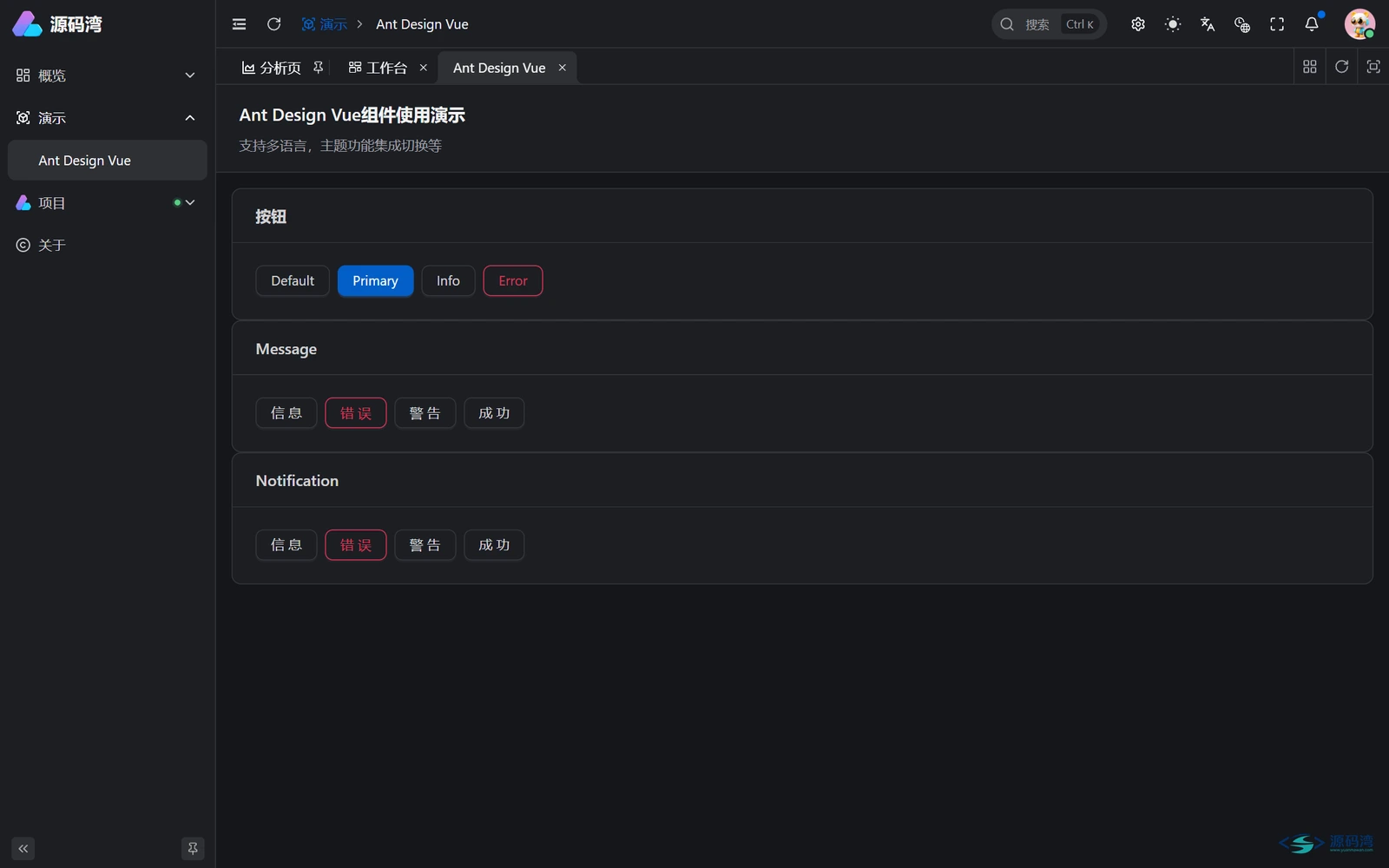The image size is (1389, 868).
Task: Close the 工作台 tab
Action: tap(424, 68)
